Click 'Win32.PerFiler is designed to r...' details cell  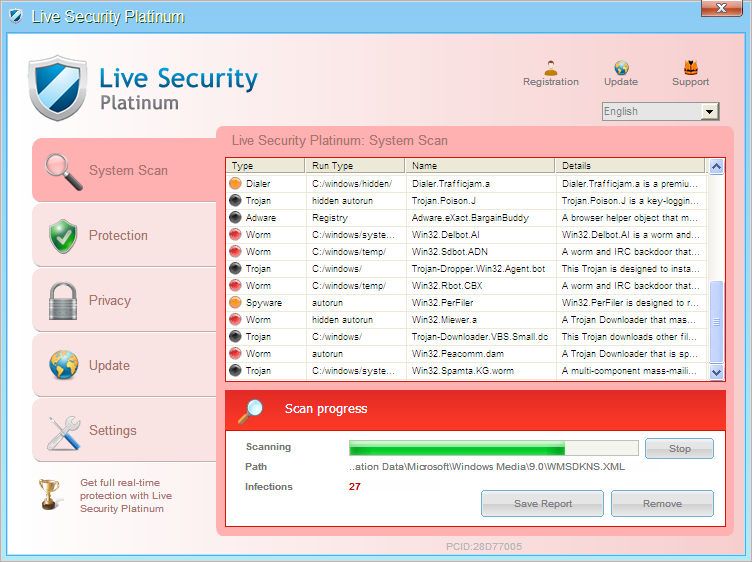(x=630, y=303)
